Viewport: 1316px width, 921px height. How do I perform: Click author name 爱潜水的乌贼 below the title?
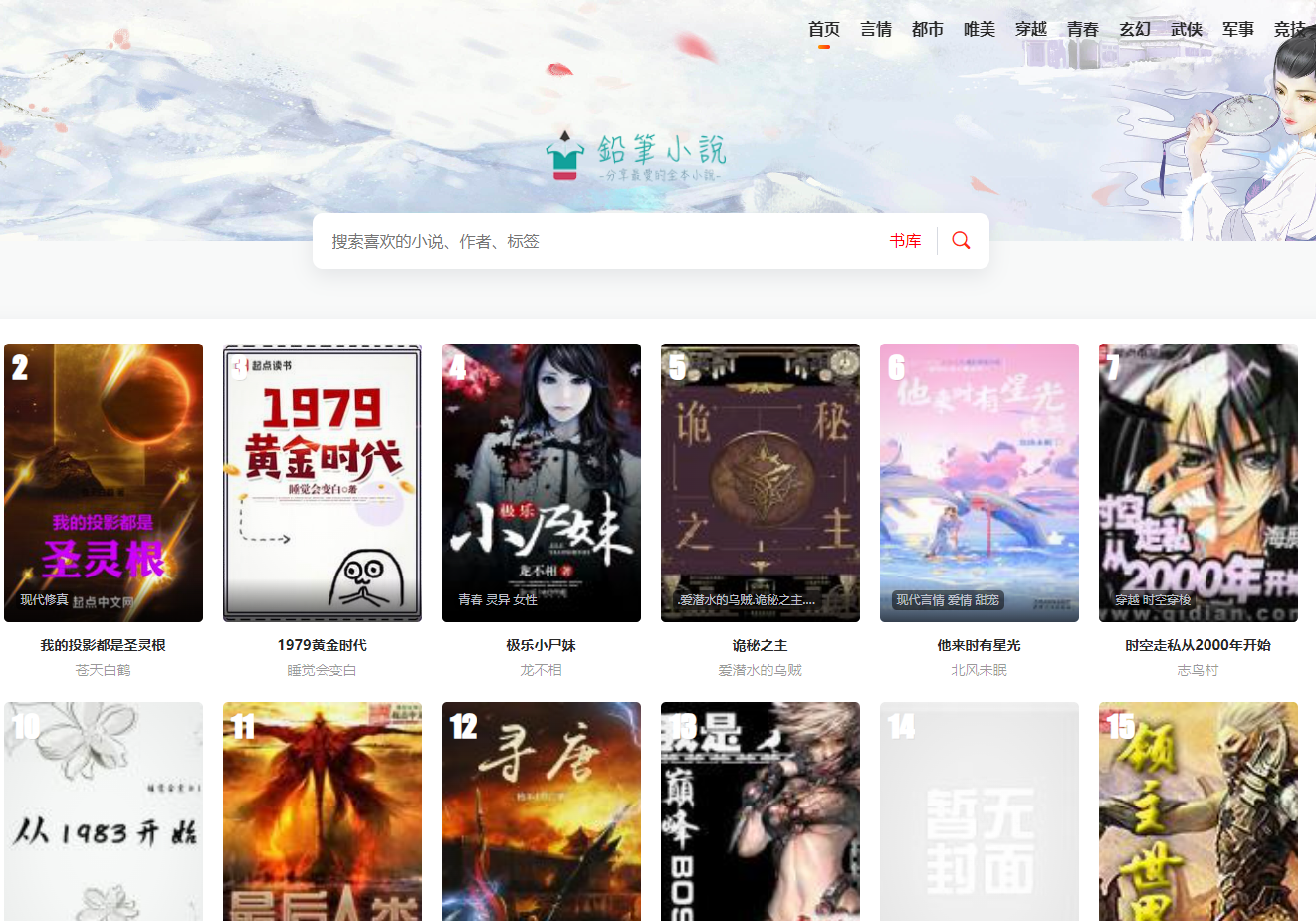click(761, 670)
